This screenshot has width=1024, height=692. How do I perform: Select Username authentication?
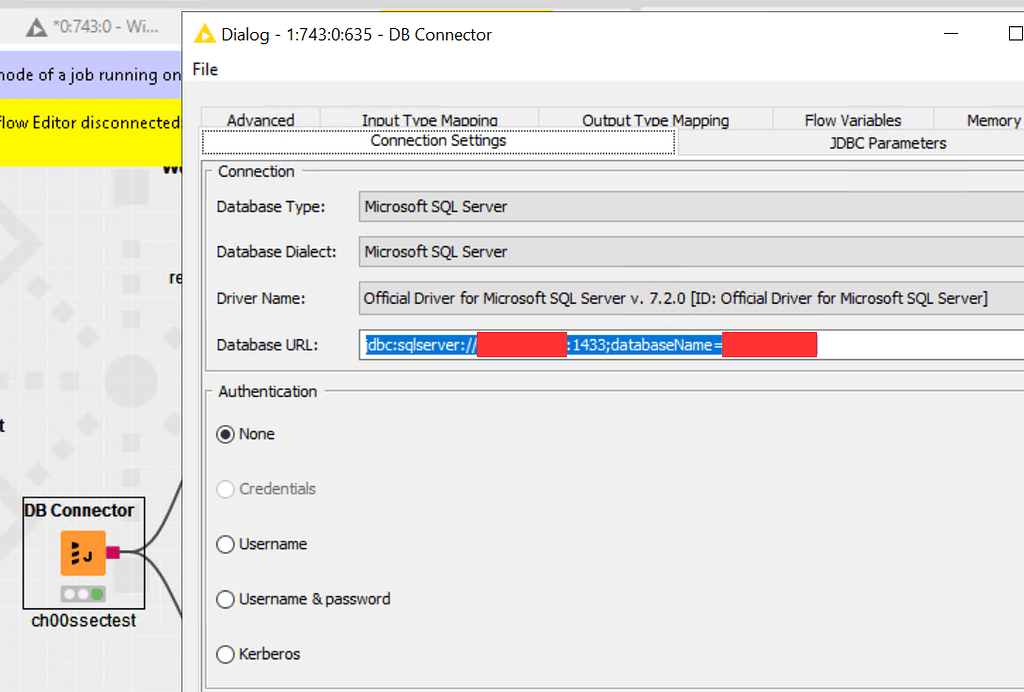[x=225, y=544]
